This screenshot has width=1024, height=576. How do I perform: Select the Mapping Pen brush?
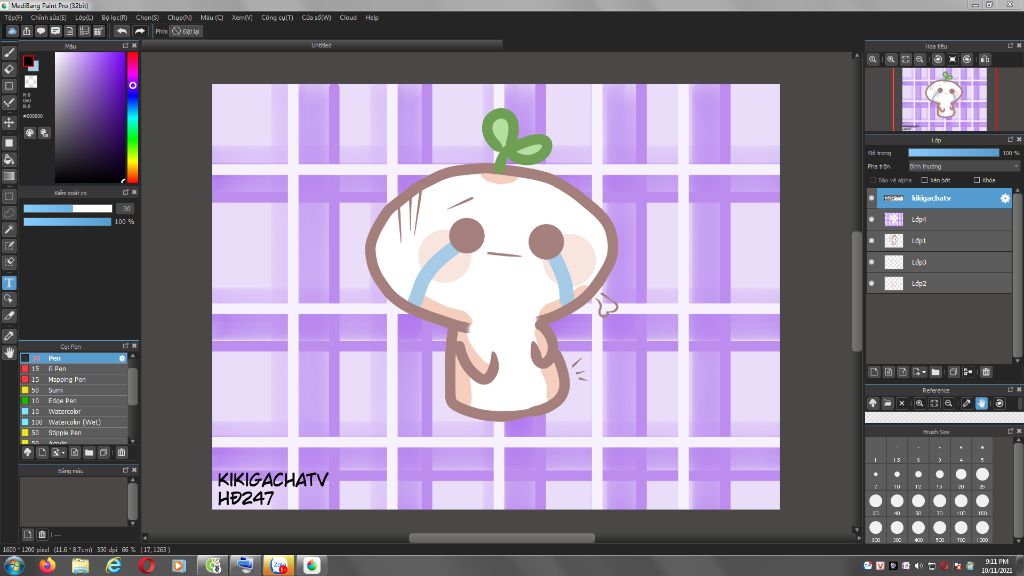74,379
